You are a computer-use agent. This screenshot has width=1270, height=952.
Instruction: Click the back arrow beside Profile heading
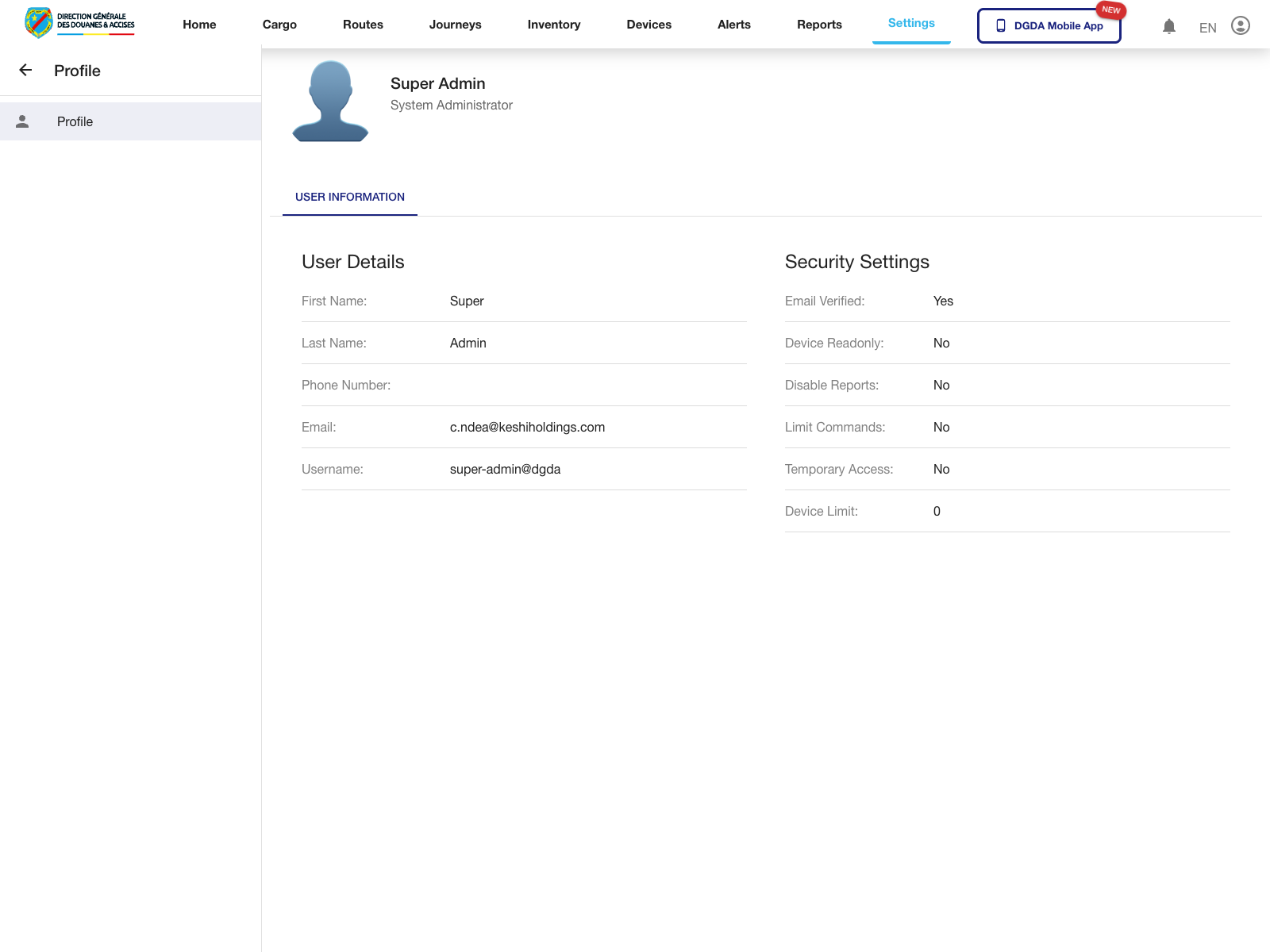[x=26, y=70]
